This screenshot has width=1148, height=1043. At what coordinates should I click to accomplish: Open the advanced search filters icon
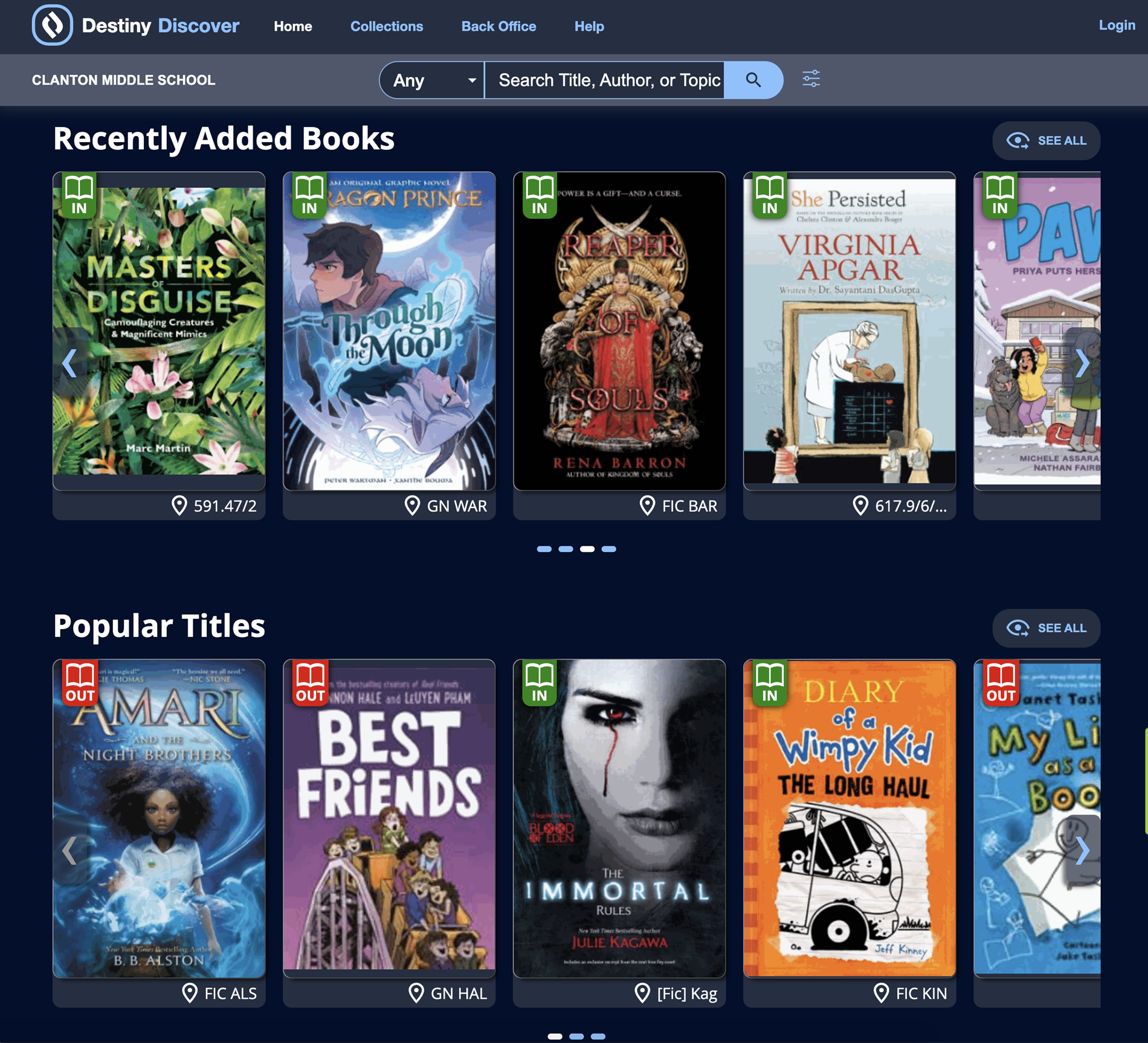[810, 79]
